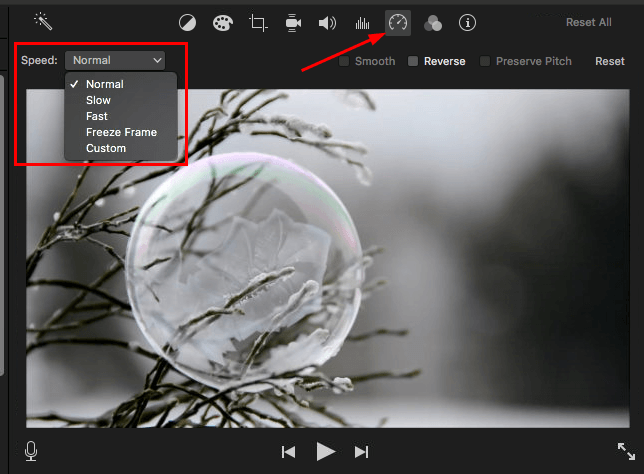Start voiceover recording with microphone icon

click(31, 451)
